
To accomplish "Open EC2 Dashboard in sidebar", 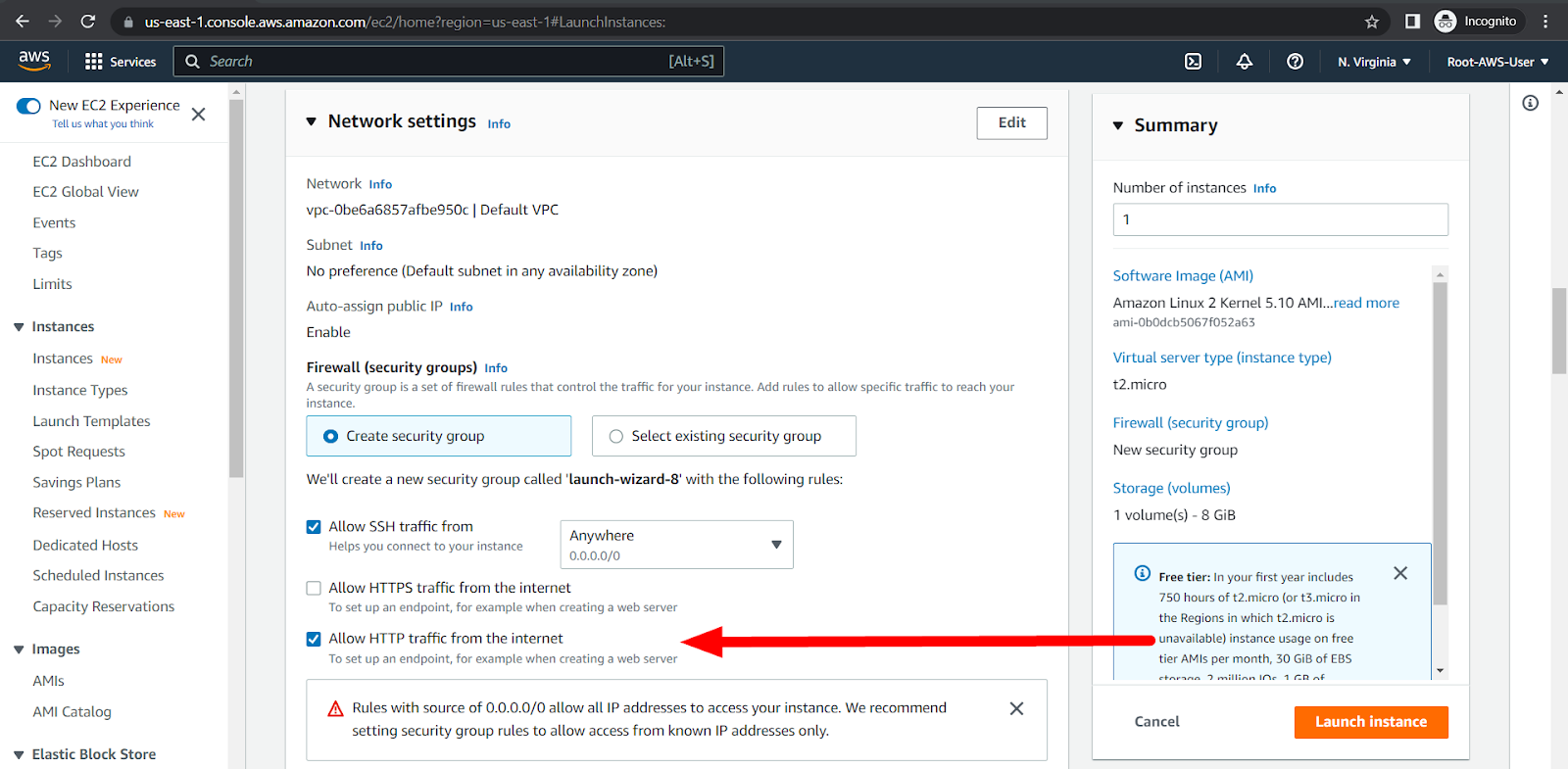I will pyautogui.click(x=81, y=162).
